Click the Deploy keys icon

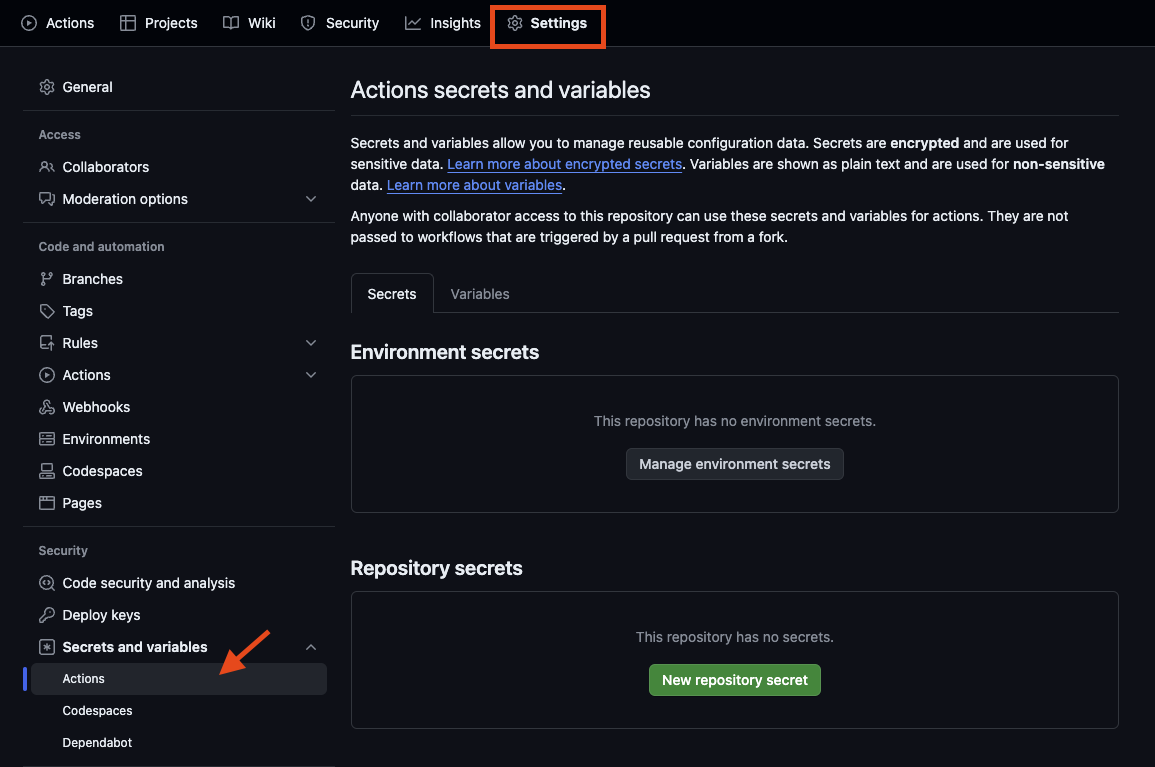47,614
